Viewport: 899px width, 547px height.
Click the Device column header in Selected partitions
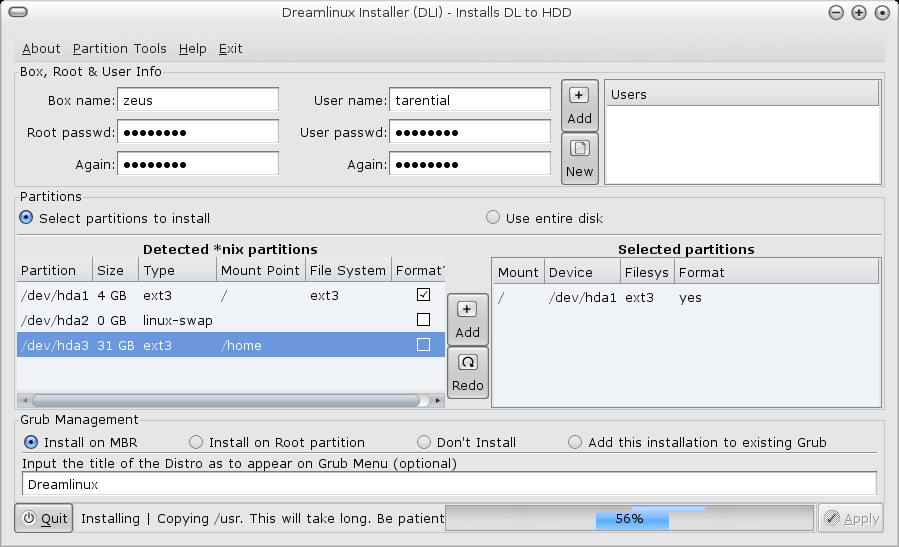[582, 272]
